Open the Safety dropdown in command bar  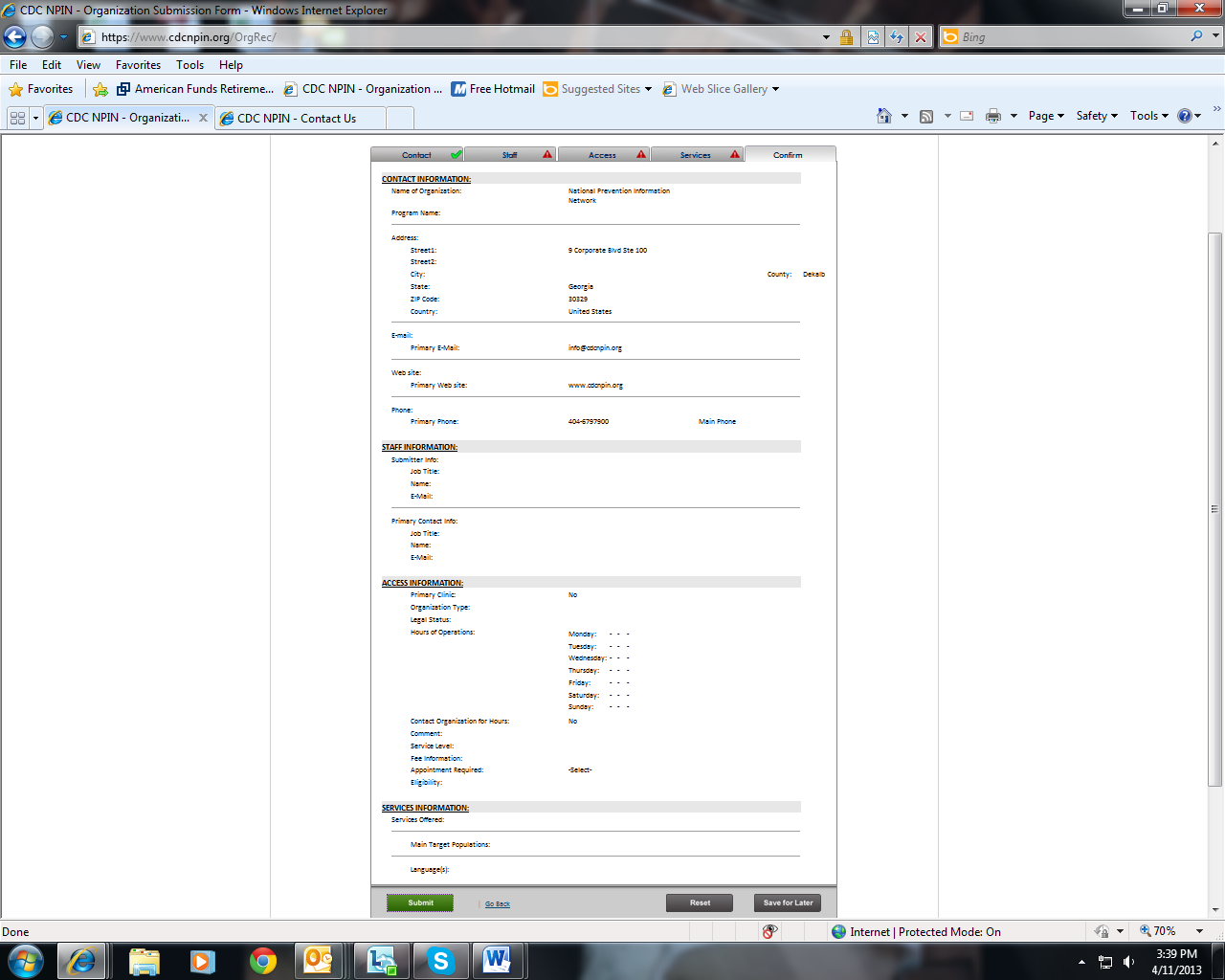1097,116
